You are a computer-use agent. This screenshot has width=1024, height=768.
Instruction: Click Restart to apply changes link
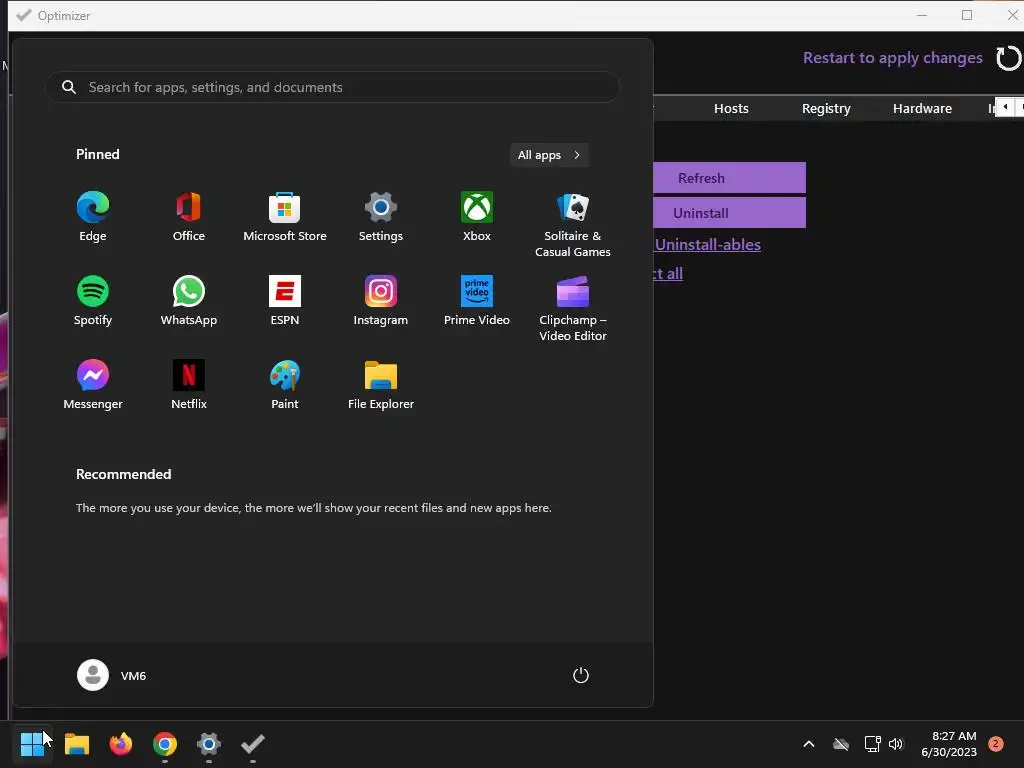tap(892, 58)
